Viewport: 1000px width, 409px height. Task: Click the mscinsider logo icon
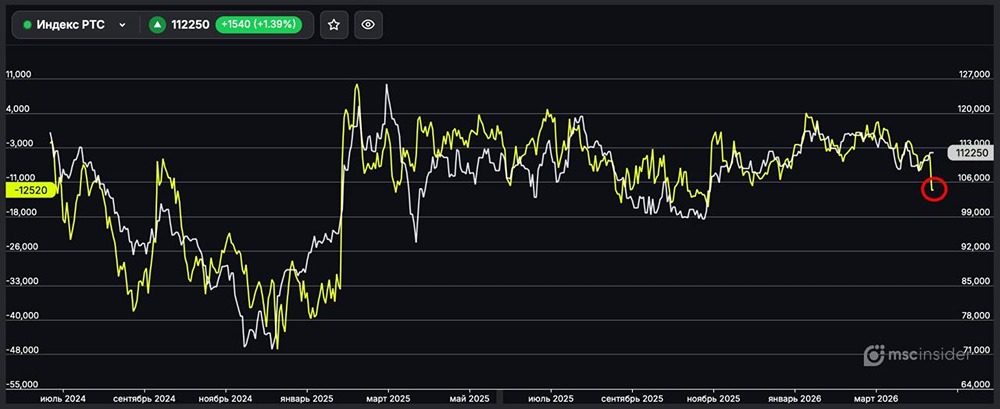pyautogui.click(x=876, y=355)
